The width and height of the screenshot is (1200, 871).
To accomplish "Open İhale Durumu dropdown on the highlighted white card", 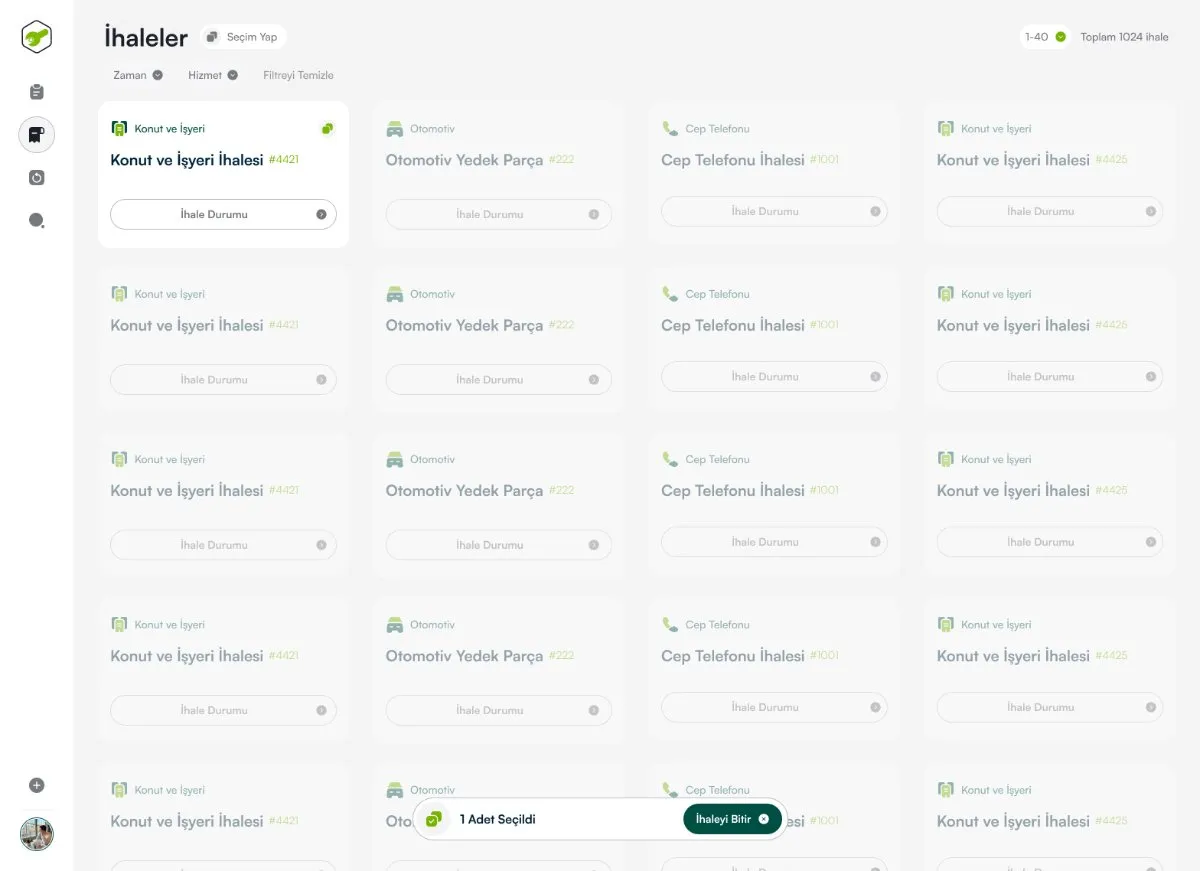I will click(x=223, y=214).
